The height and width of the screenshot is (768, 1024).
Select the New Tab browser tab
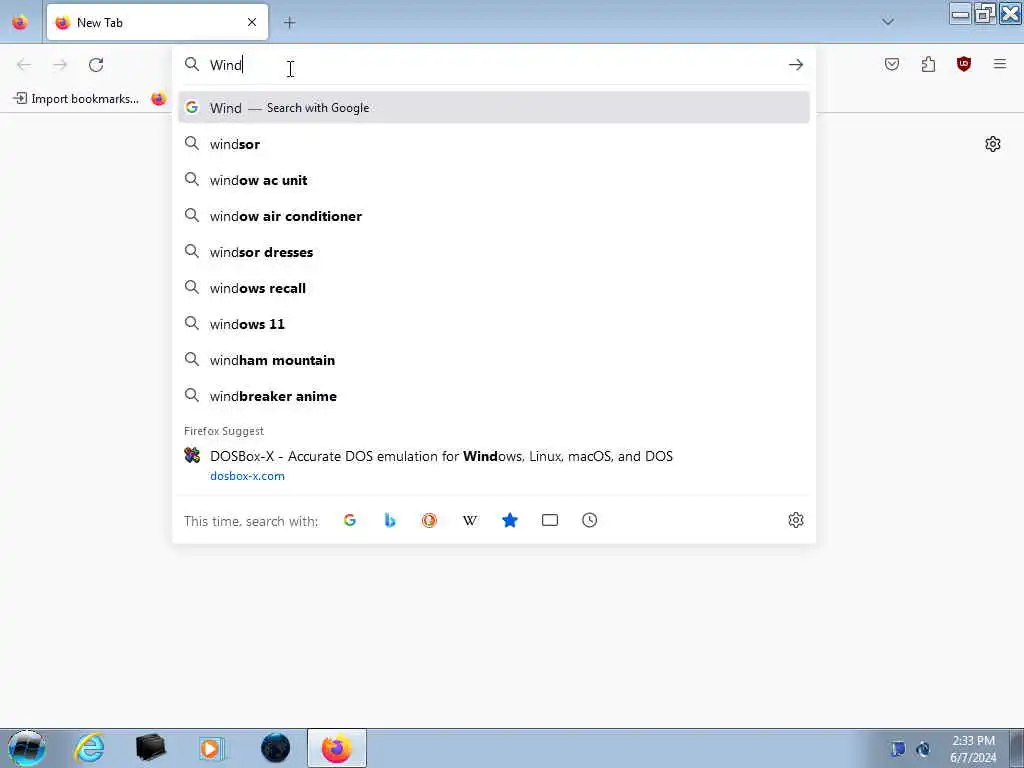(x=157, y=22)
